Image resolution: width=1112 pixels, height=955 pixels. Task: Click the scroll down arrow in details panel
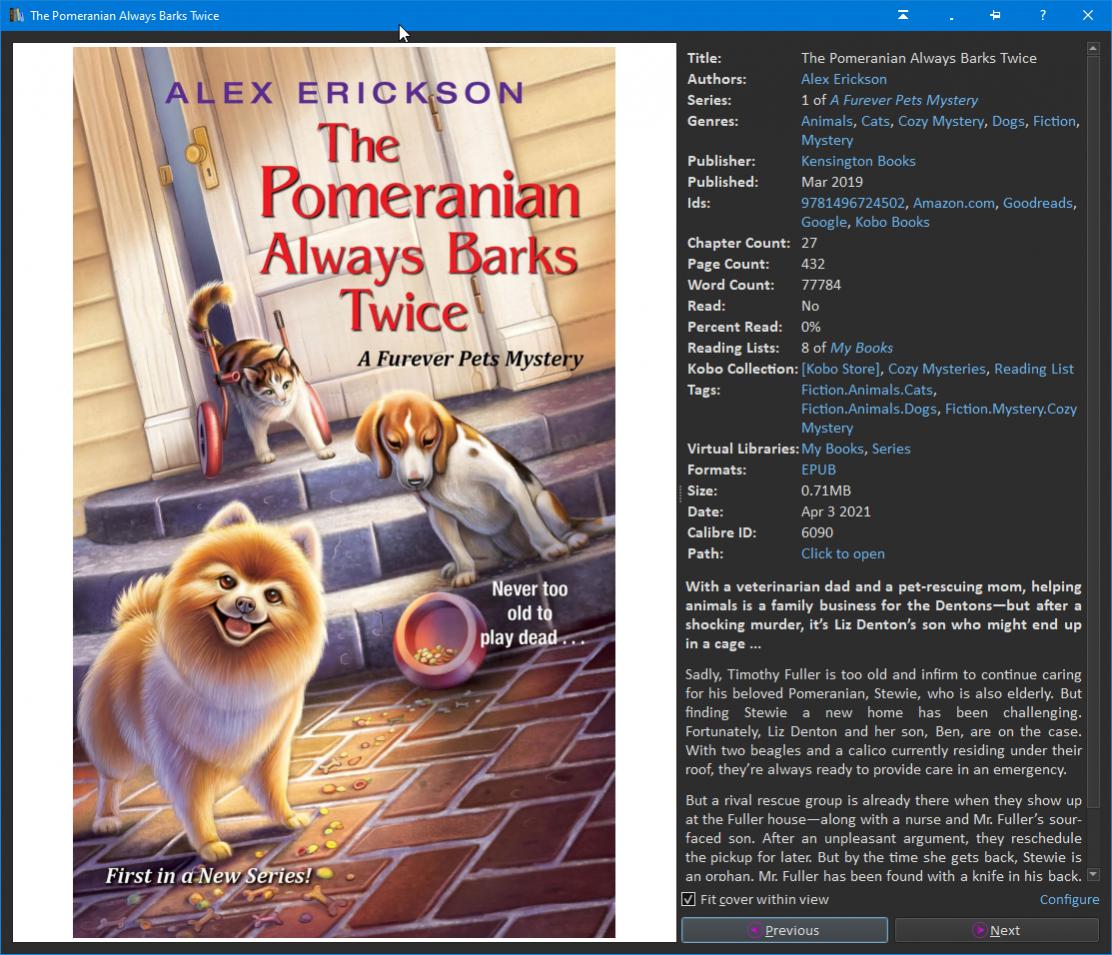tap(1092, 875)
